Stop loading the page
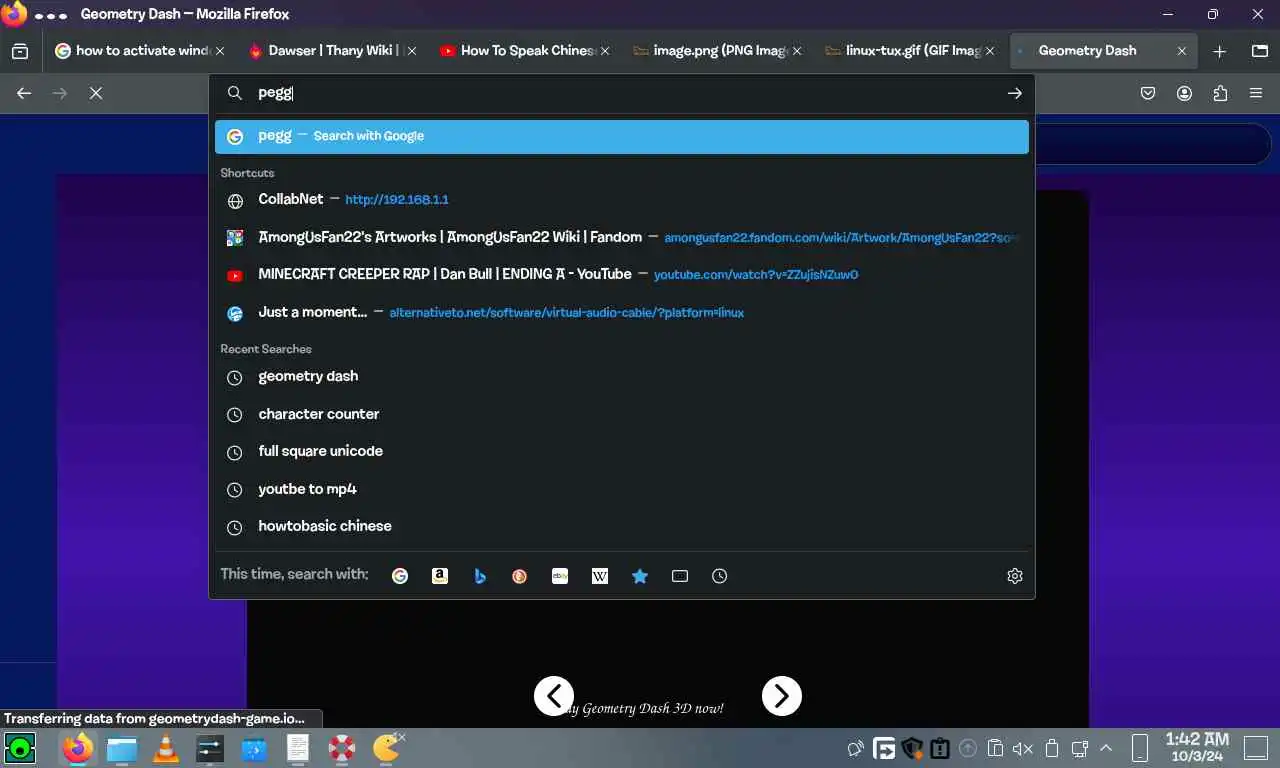1280x768 pixels. point(96,93)
